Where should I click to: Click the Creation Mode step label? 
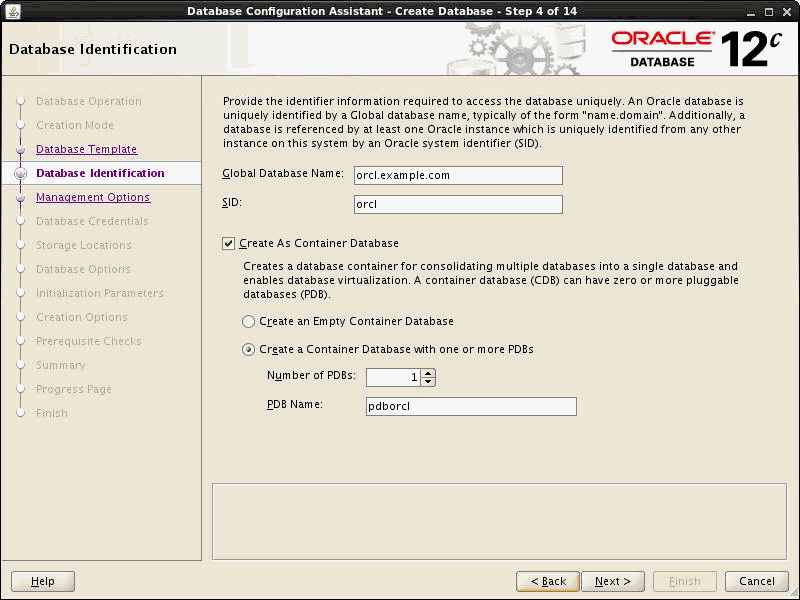click(x=75, y=126)
